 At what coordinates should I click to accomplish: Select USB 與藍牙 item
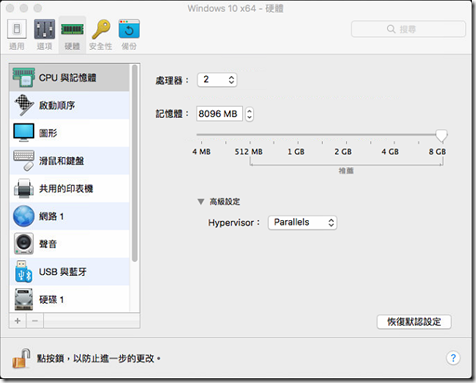(69, 272)
